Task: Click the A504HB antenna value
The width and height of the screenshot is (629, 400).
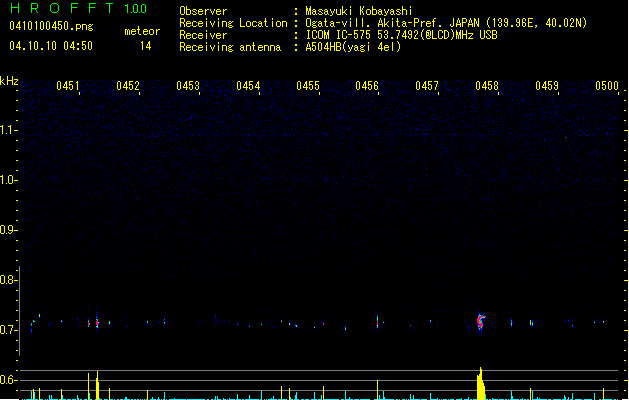Action: tap(352, 47)
